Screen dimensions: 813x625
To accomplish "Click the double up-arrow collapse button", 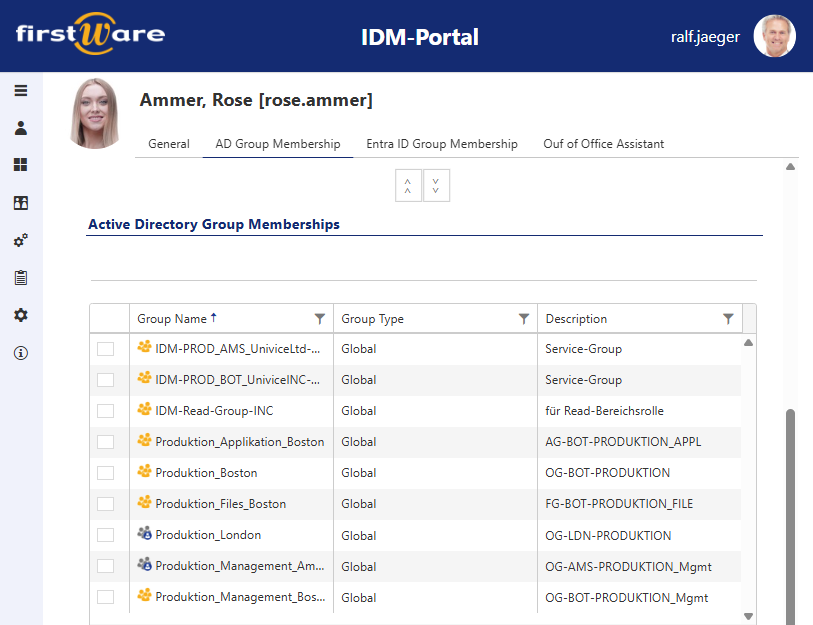I will click(408, 185).
